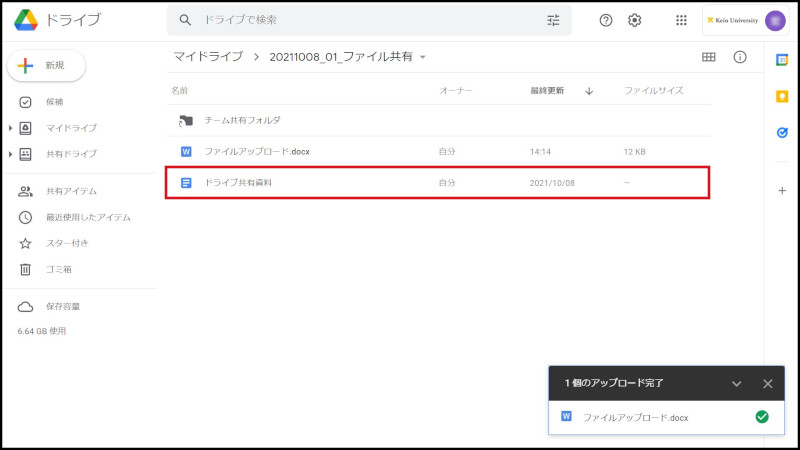Open the 20211008_01_ファイル共有 folder dropdown
This screenshot has width=800, height=450.
(x=423, y=57)
